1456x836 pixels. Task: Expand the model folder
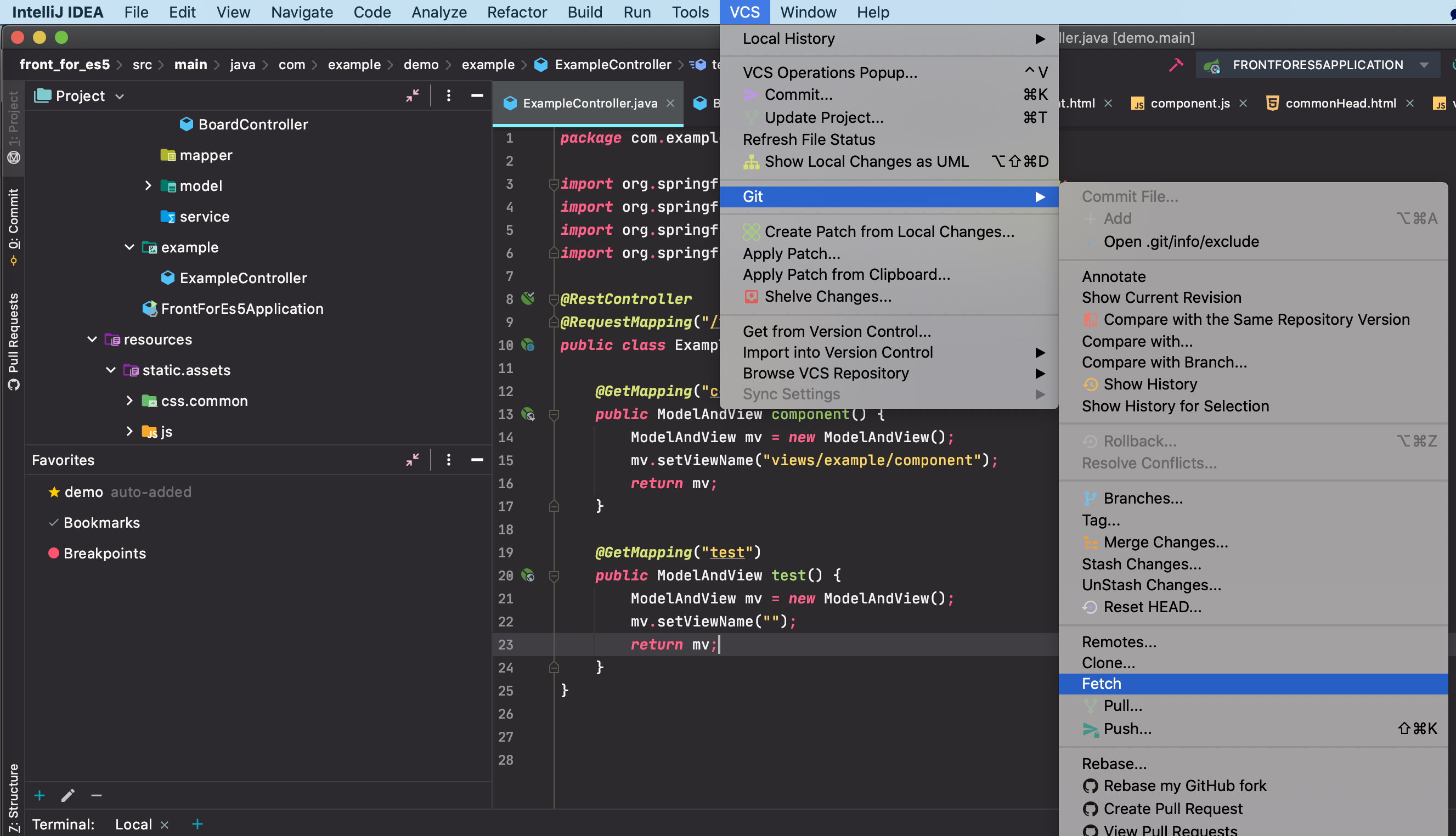[148, 185]
